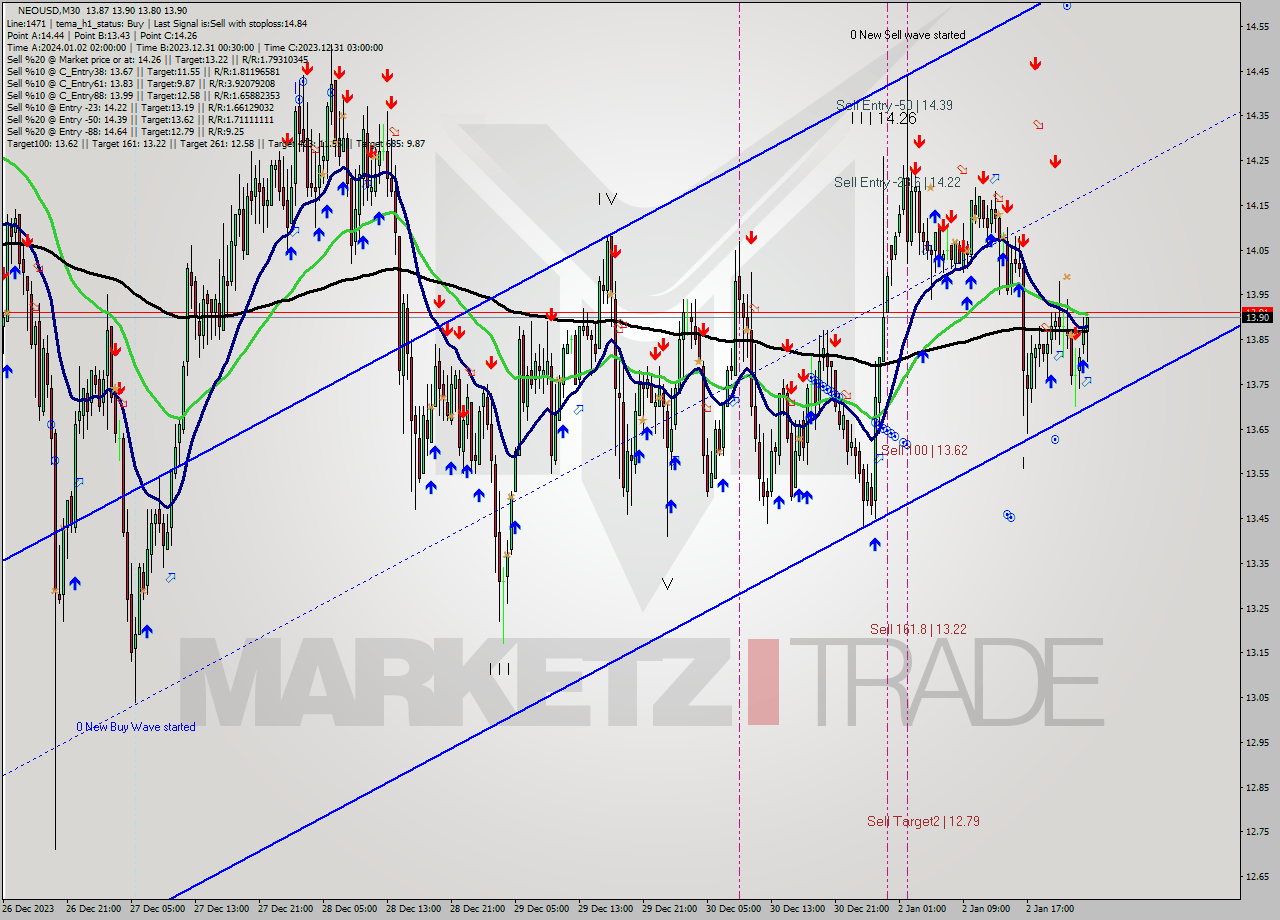Click the current price tag 13.90
Image resolution: width=1280 pixels, height=920 pixels.
click(x=1258, y=317)
